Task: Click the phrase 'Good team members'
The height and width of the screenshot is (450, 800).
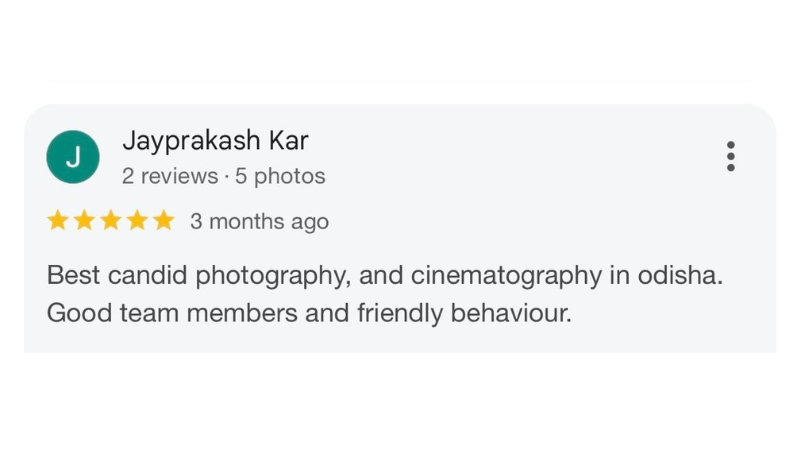Action: pyautogui.click(x=172, y=313)
